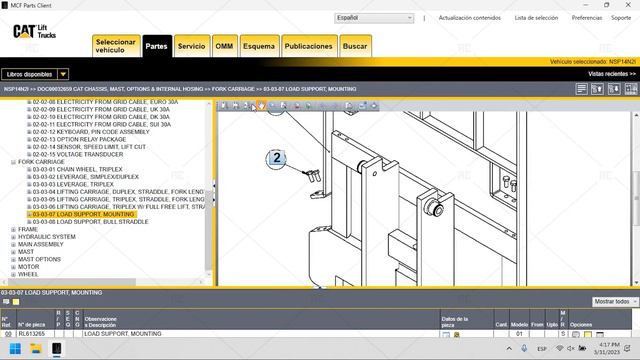Screen dimensions: 640x360
Task: Click the ESP language indicator in tray
Action: tap(542, 349)
